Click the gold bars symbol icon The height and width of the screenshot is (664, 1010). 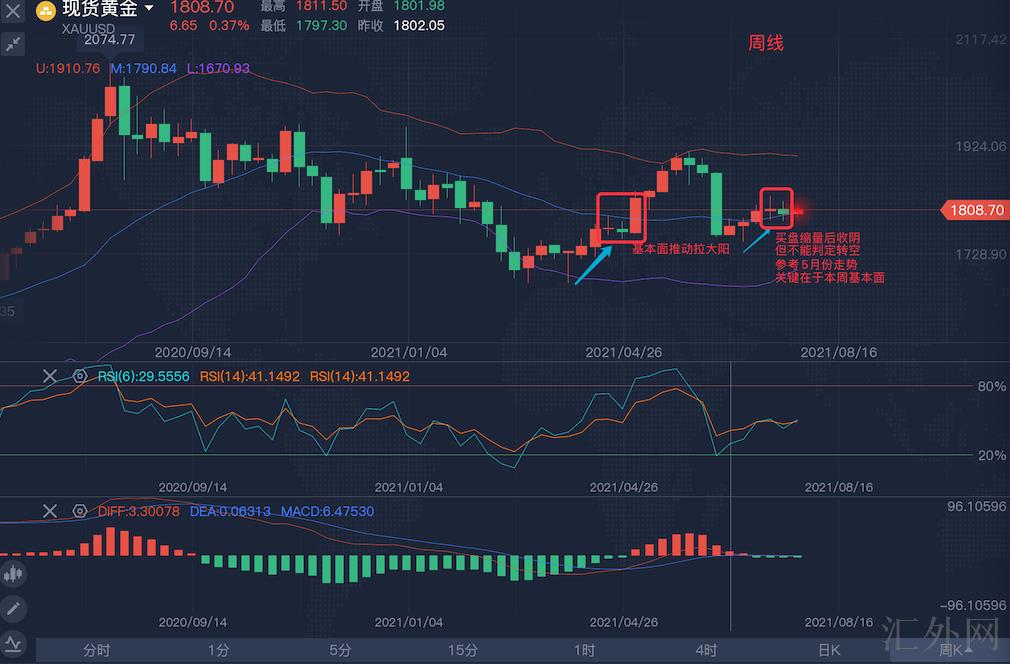pyautogui.click(x=46, y=12)
